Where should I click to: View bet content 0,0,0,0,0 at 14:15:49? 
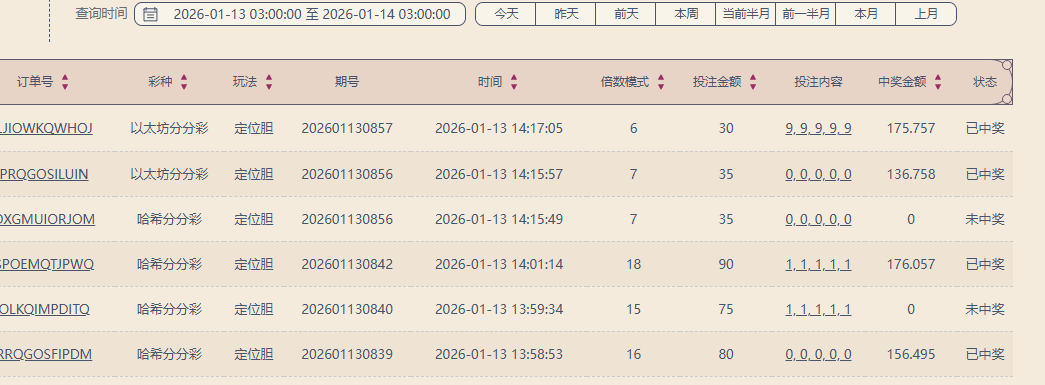(x=818, y=219)
